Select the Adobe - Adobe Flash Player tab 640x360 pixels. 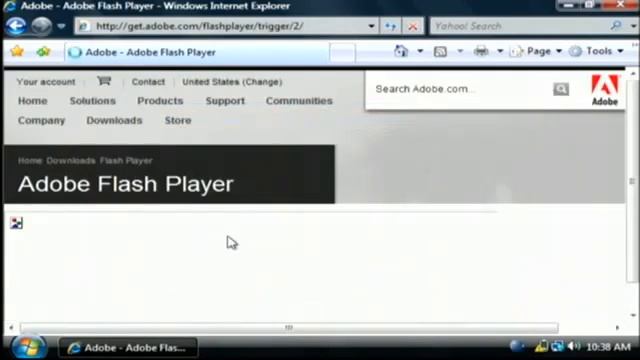pos(196,53)
